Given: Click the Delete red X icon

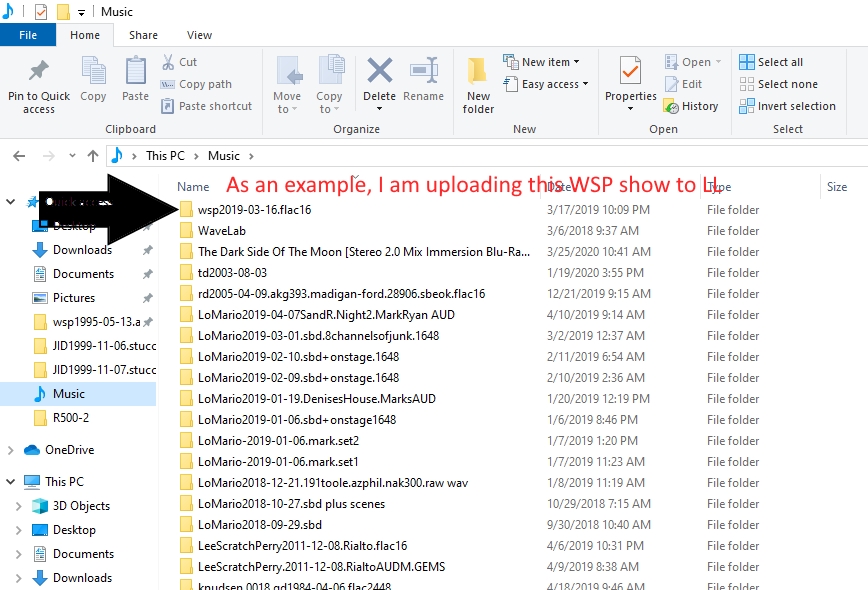Looking at the screenshot, I should [380, 71].
